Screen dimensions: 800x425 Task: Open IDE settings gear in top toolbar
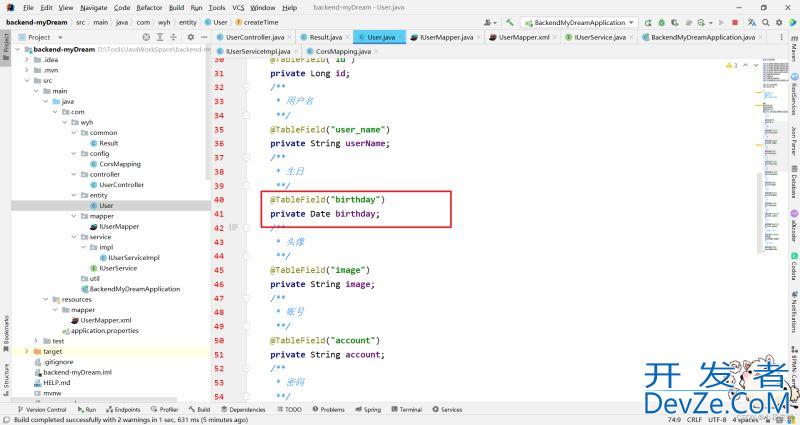[779, 22]
